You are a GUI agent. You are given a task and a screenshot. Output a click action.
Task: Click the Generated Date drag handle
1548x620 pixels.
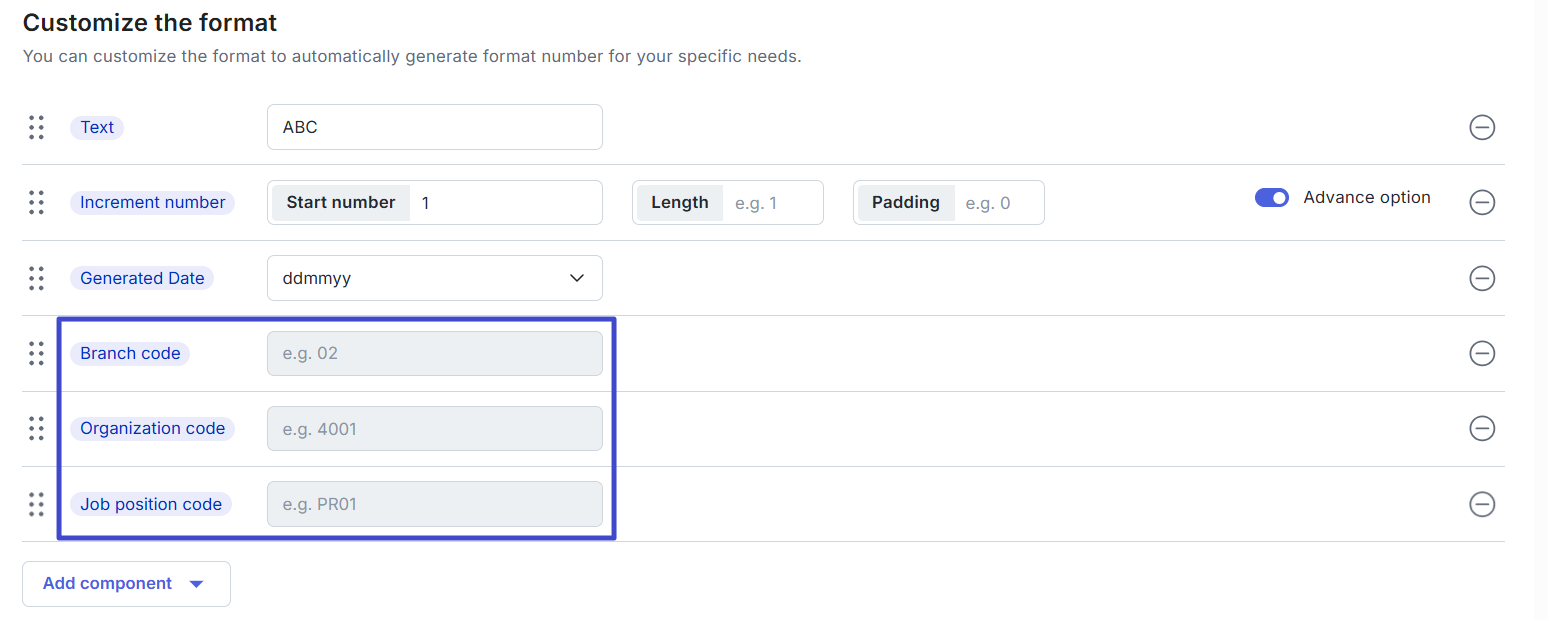[x=37, y=278]
